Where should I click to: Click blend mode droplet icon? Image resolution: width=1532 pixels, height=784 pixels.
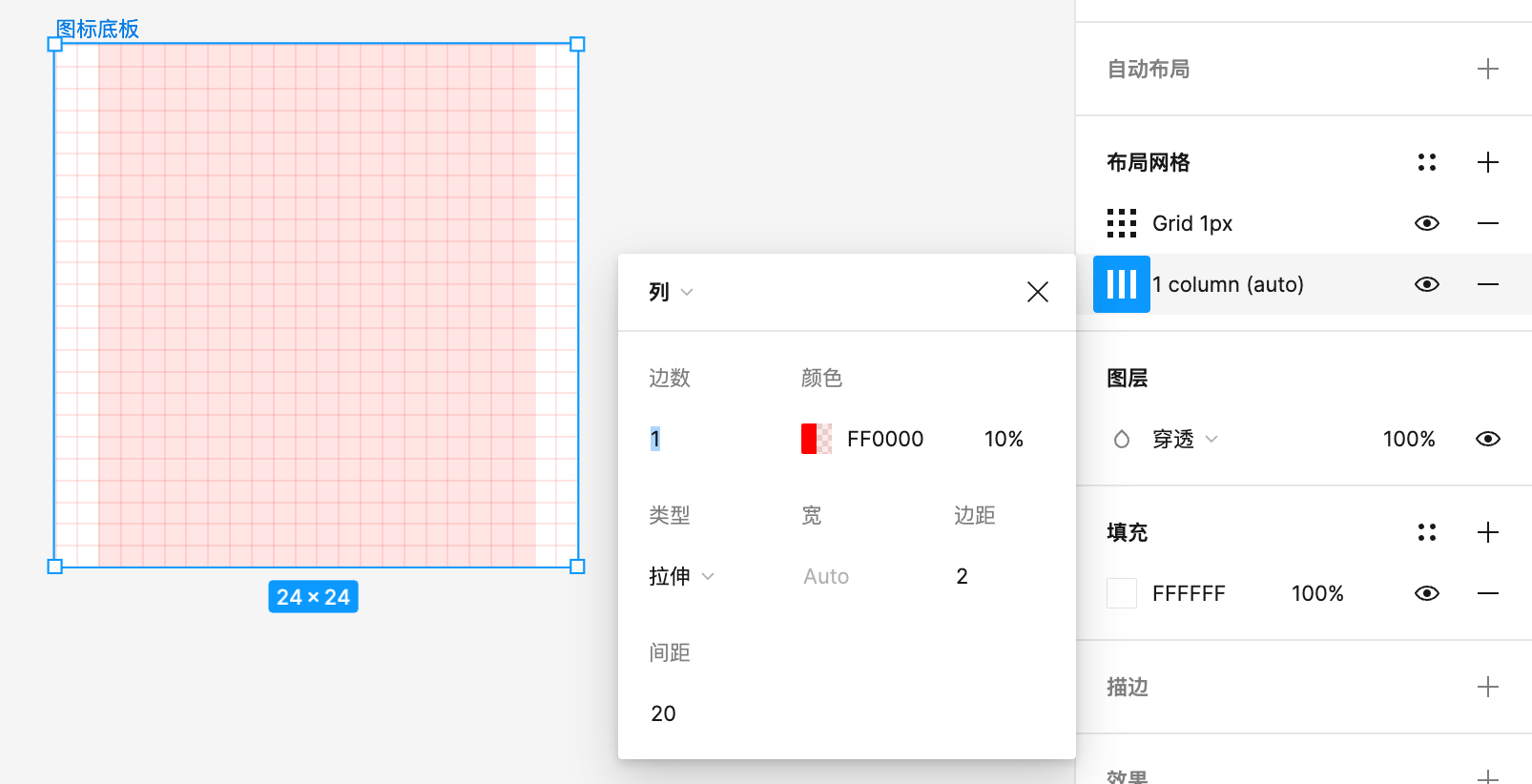(1122, 439)
